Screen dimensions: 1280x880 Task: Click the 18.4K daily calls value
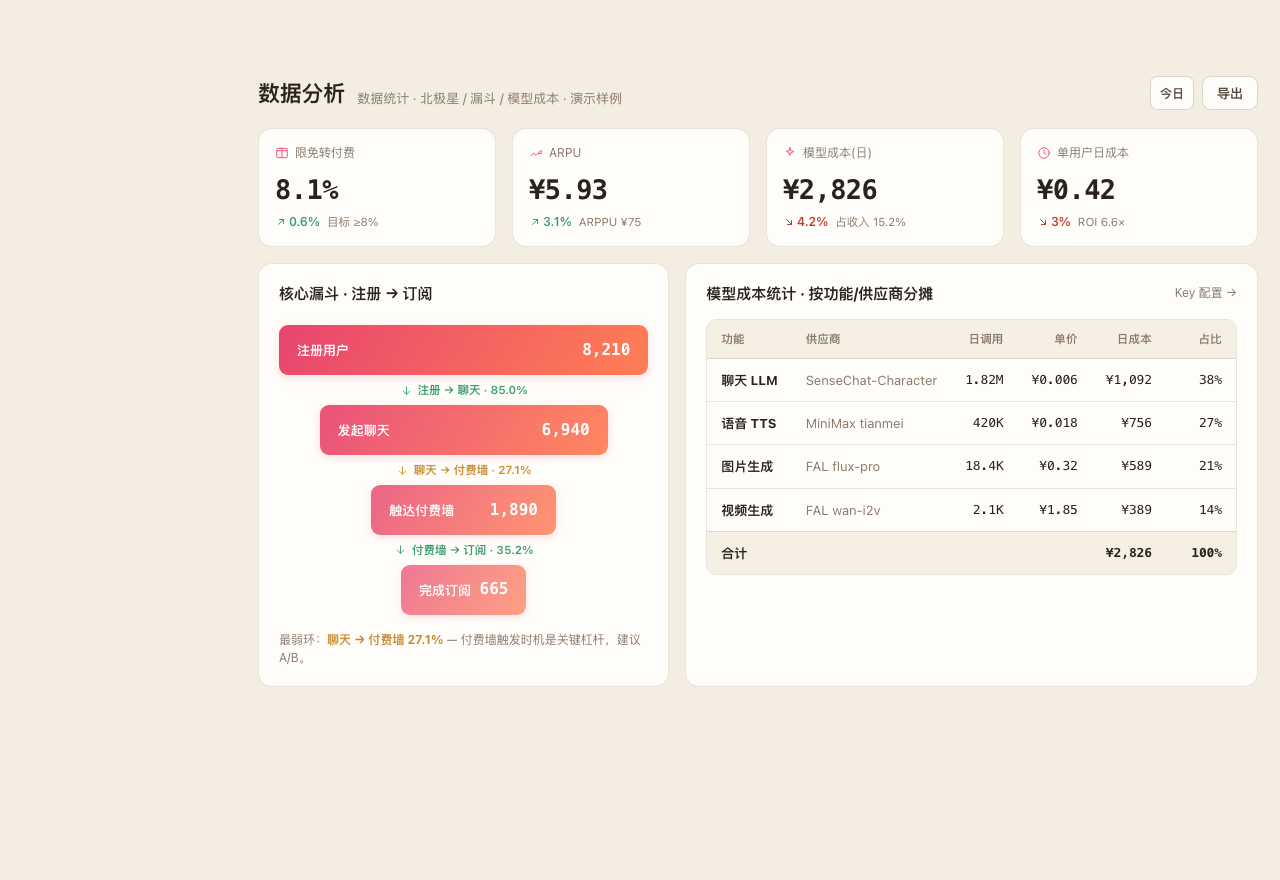(984, 466)
